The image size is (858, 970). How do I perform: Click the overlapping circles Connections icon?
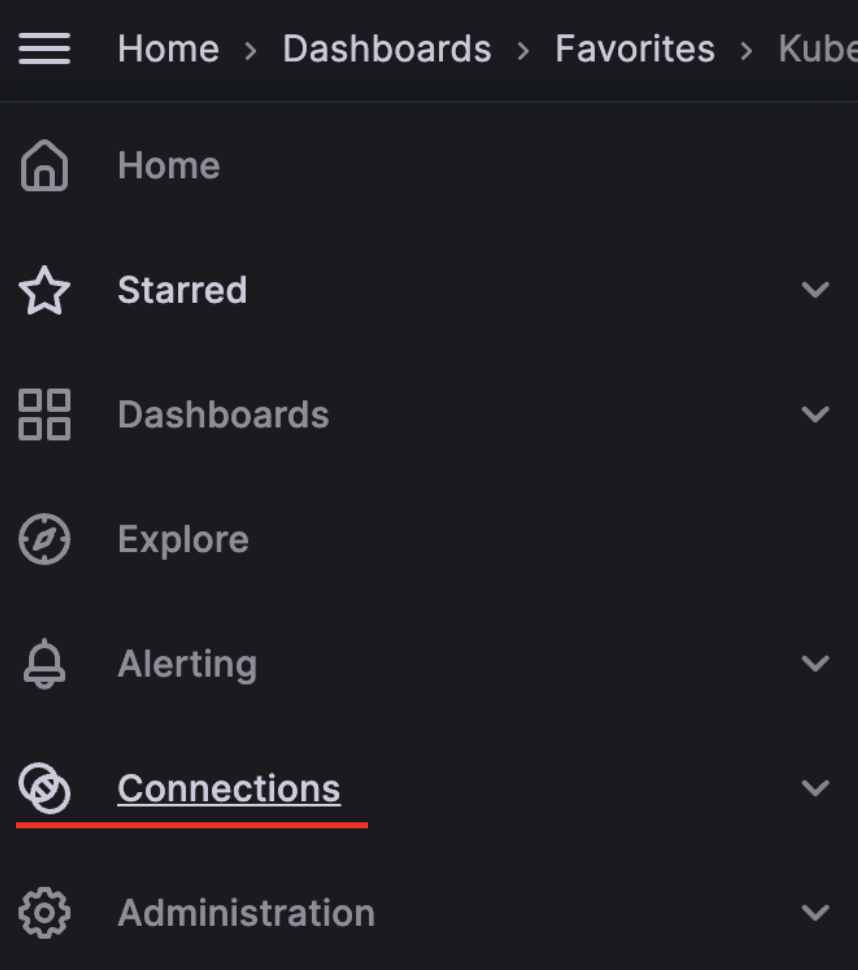point(44,789)
